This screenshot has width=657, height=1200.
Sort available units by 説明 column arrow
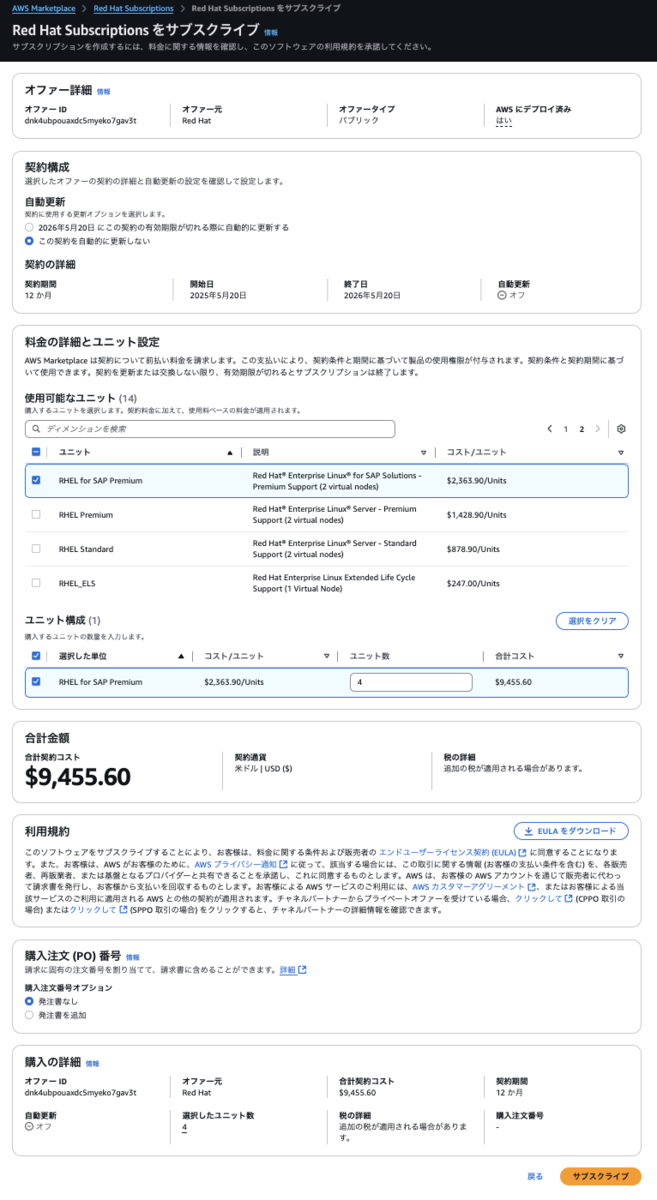[424, 452]
